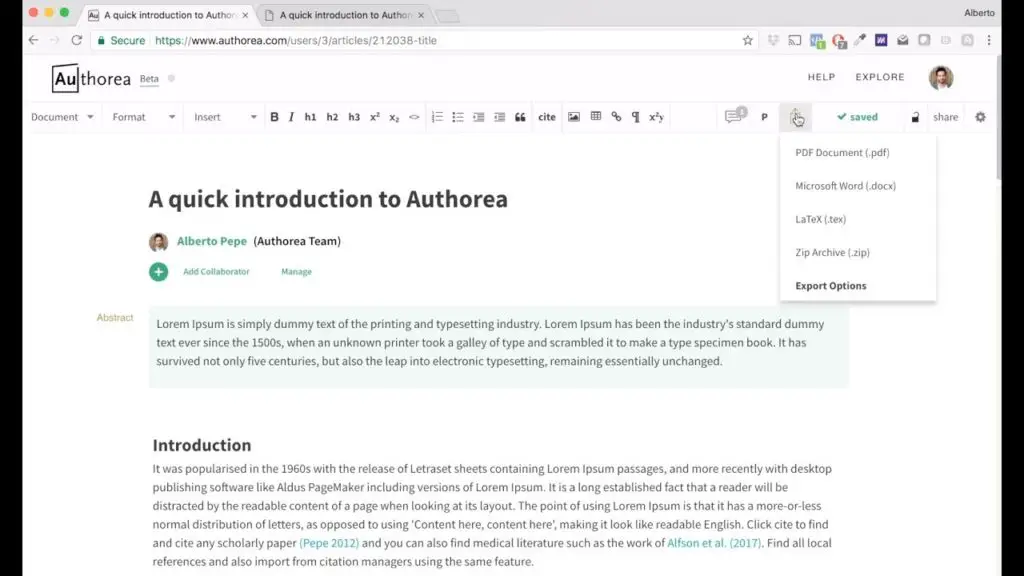The height and width of the screenshot is (576, 1024).
Task: Export as Zip Archive (.zip)
Action: (832, 252)
